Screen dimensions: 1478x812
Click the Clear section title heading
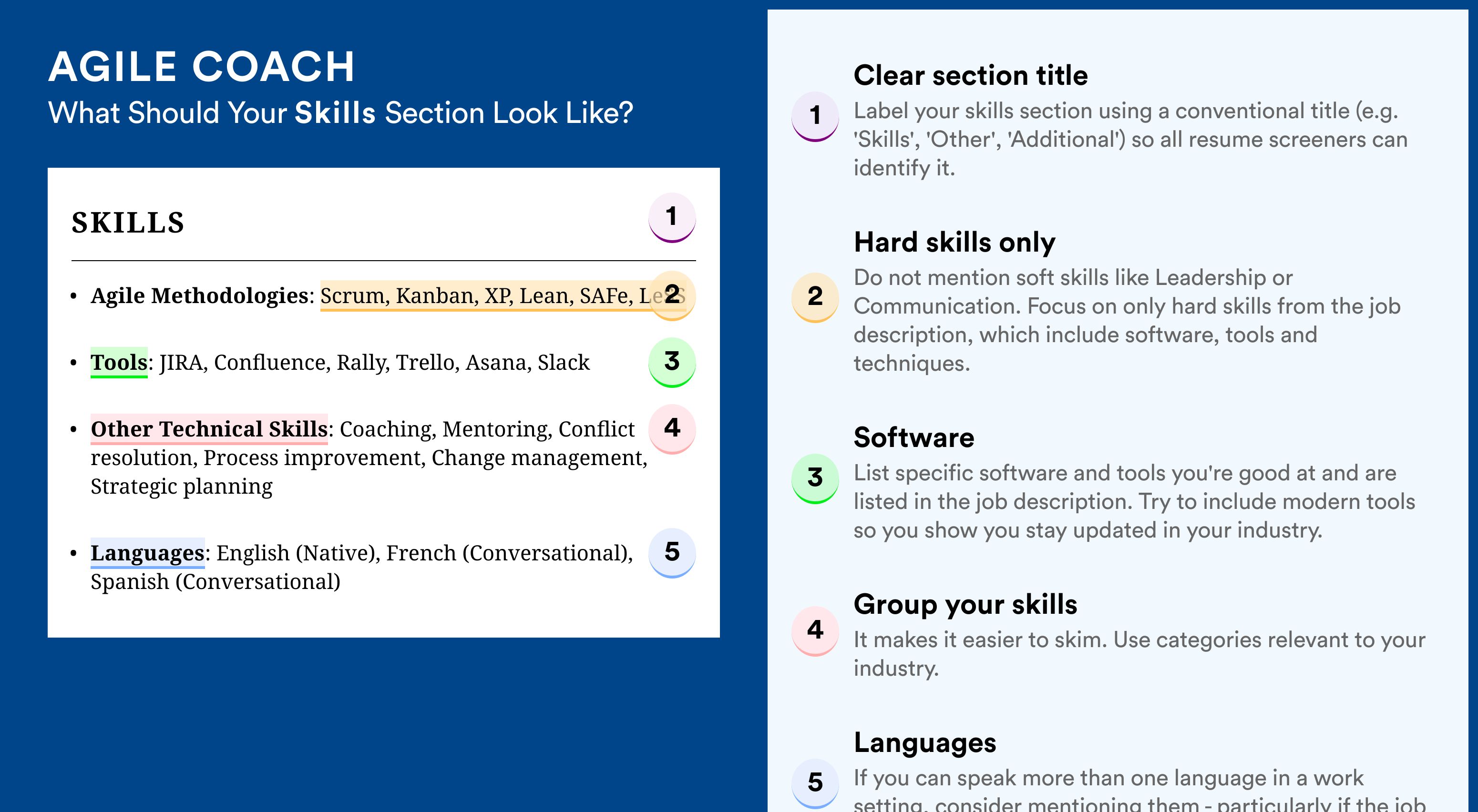pos(971,75)
